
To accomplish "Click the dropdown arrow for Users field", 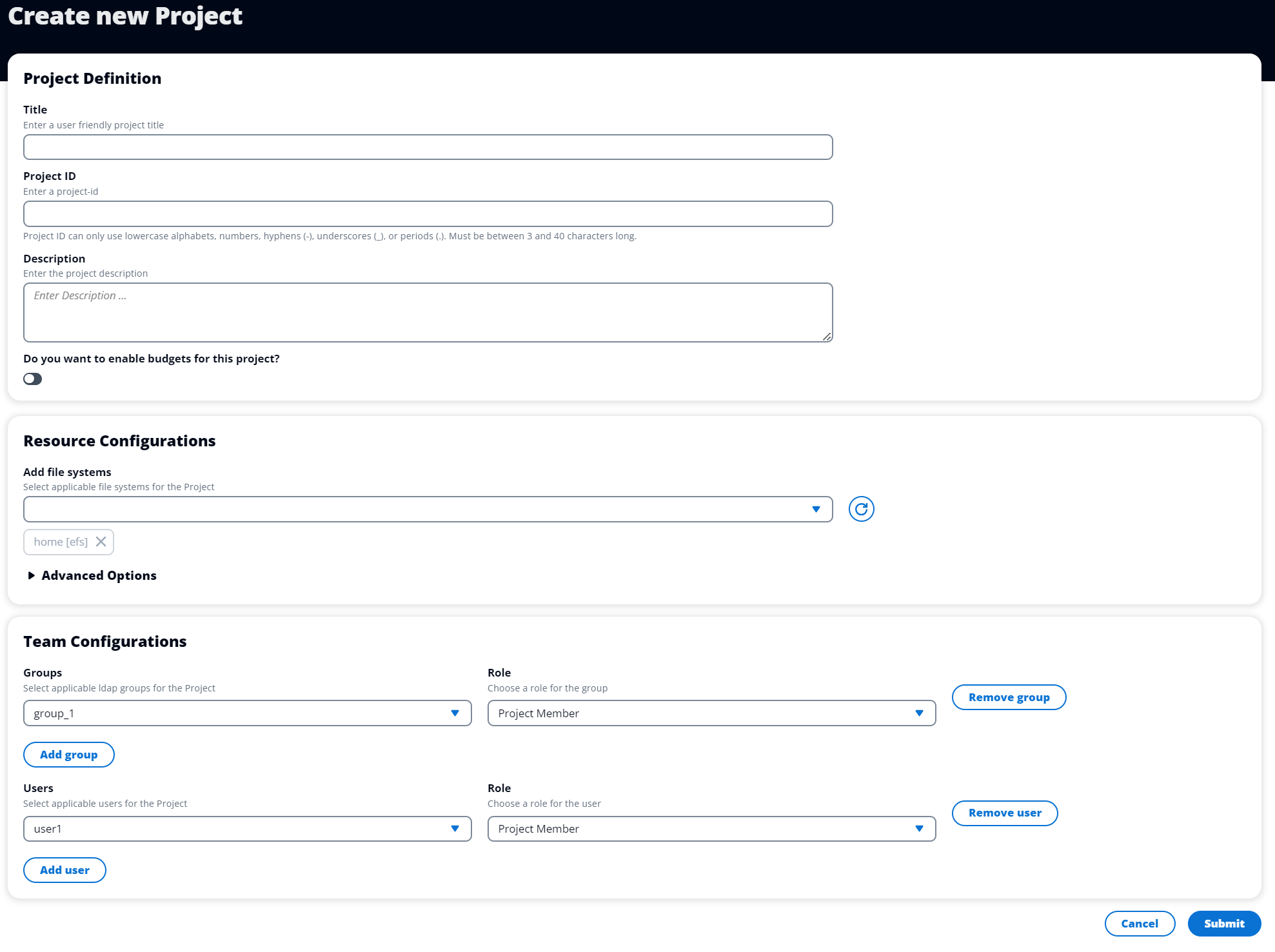I will coord(455,828).
